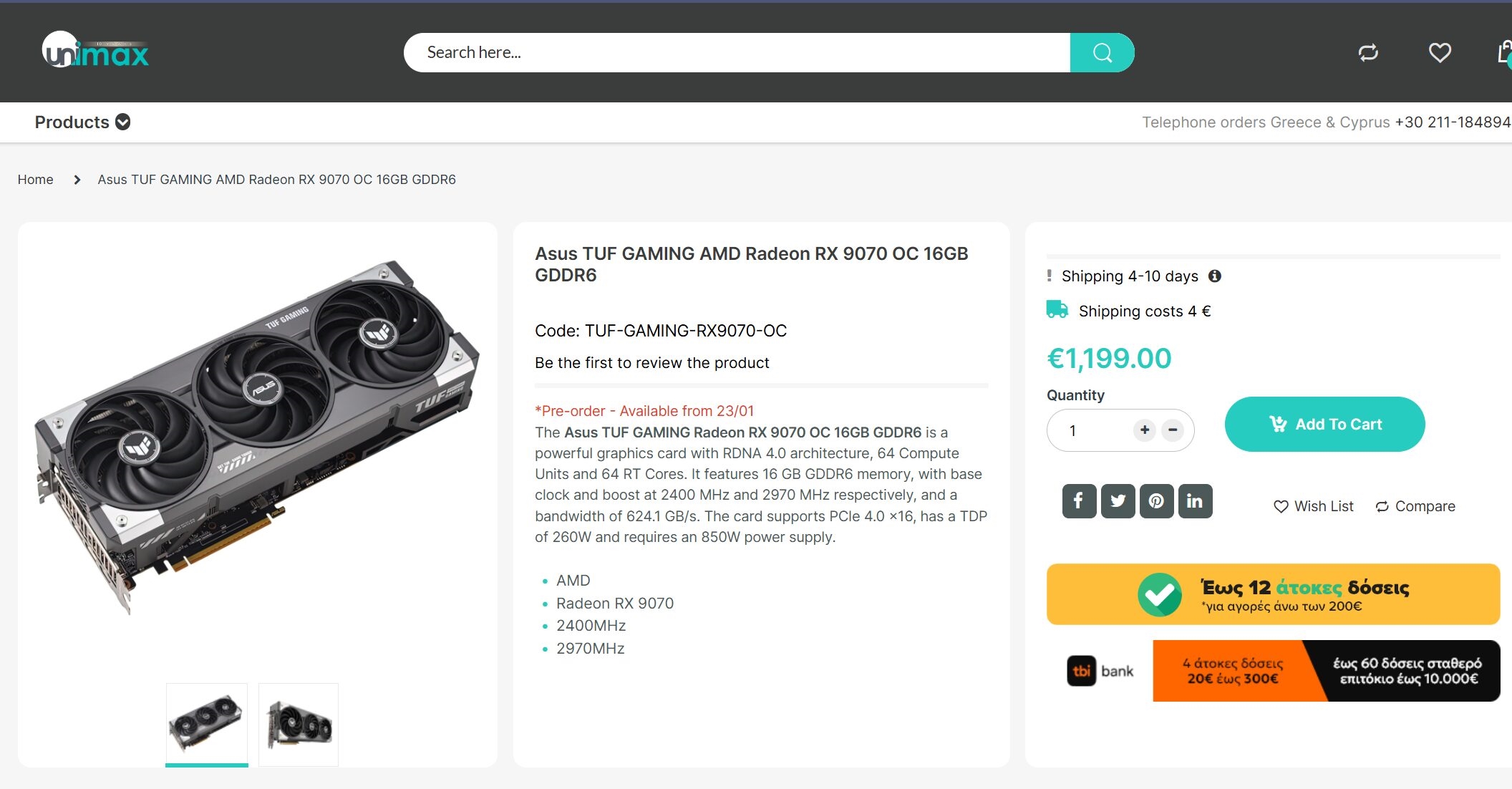Image resolution: width=1512 pixels, height=789 pixels.
Task: Share product on LinkedIn
Action: click(x=1195, y=501)
